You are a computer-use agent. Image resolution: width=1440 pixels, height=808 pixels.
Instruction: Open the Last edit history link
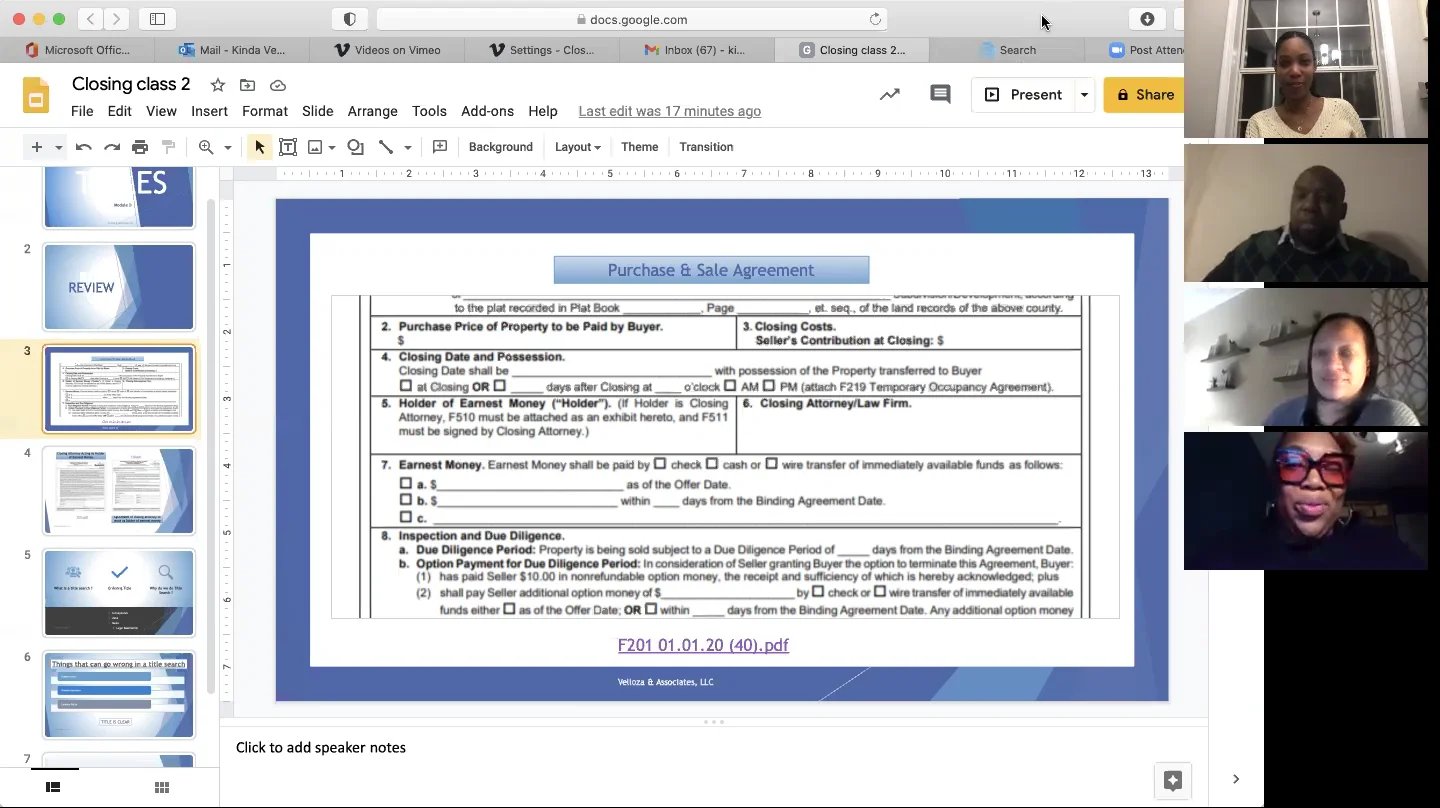(670, 111)
